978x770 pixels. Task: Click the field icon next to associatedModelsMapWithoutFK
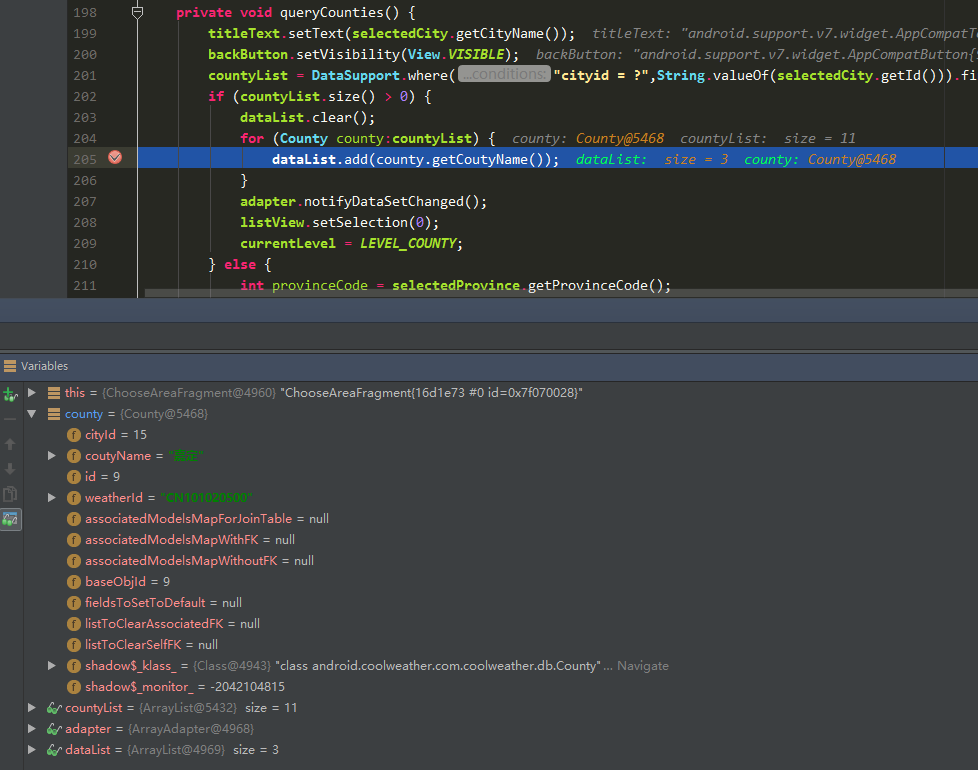pos(74,561)
